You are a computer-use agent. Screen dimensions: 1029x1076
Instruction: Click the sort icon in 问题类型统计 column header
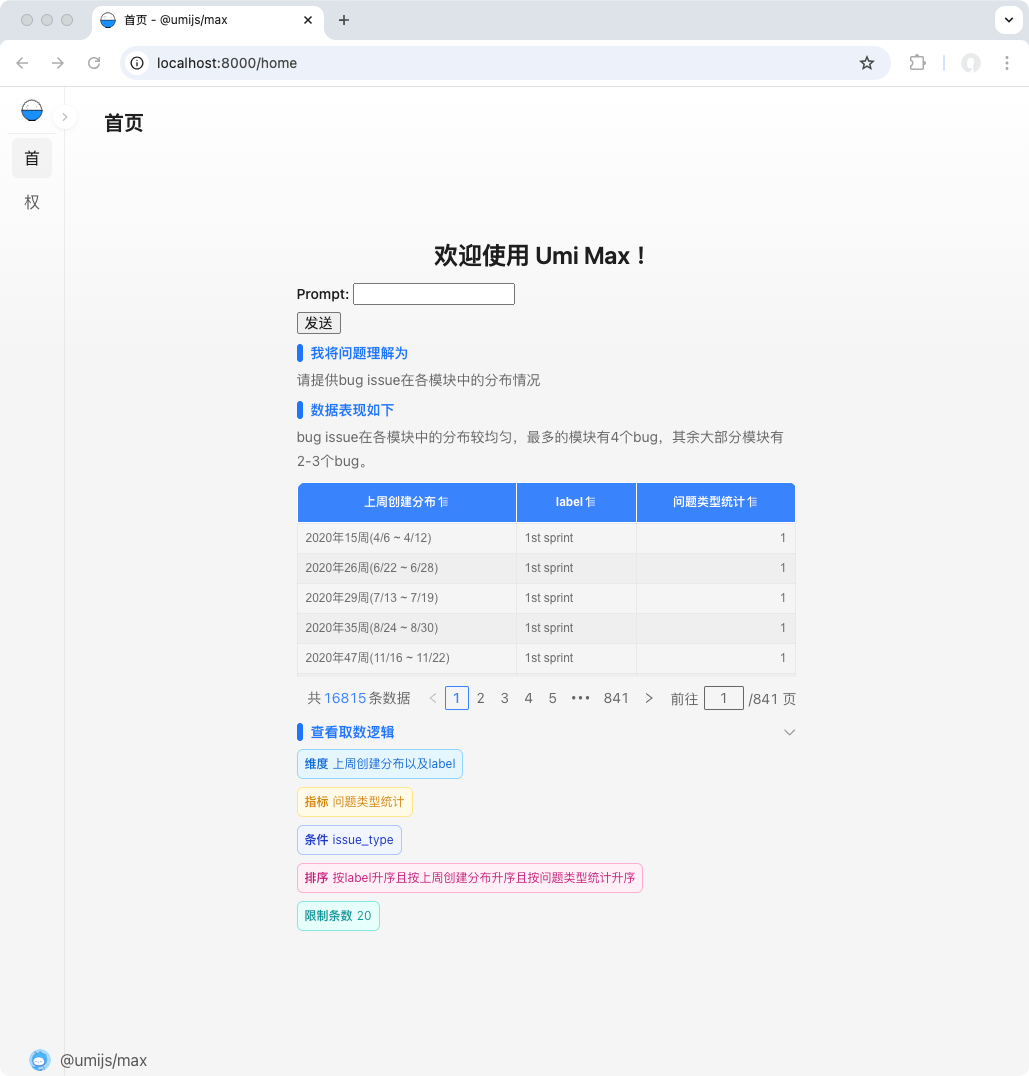point(752,502)
